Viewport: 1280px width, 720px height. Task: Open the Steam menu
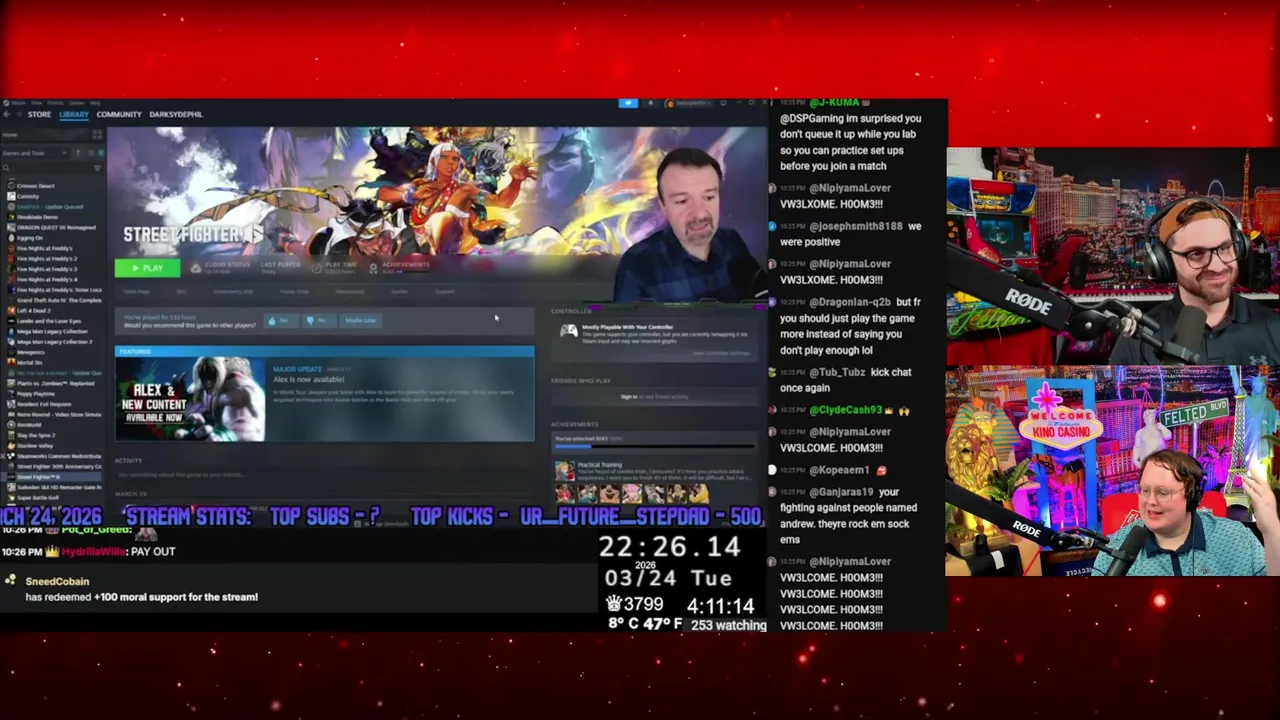tap(18, 103)
